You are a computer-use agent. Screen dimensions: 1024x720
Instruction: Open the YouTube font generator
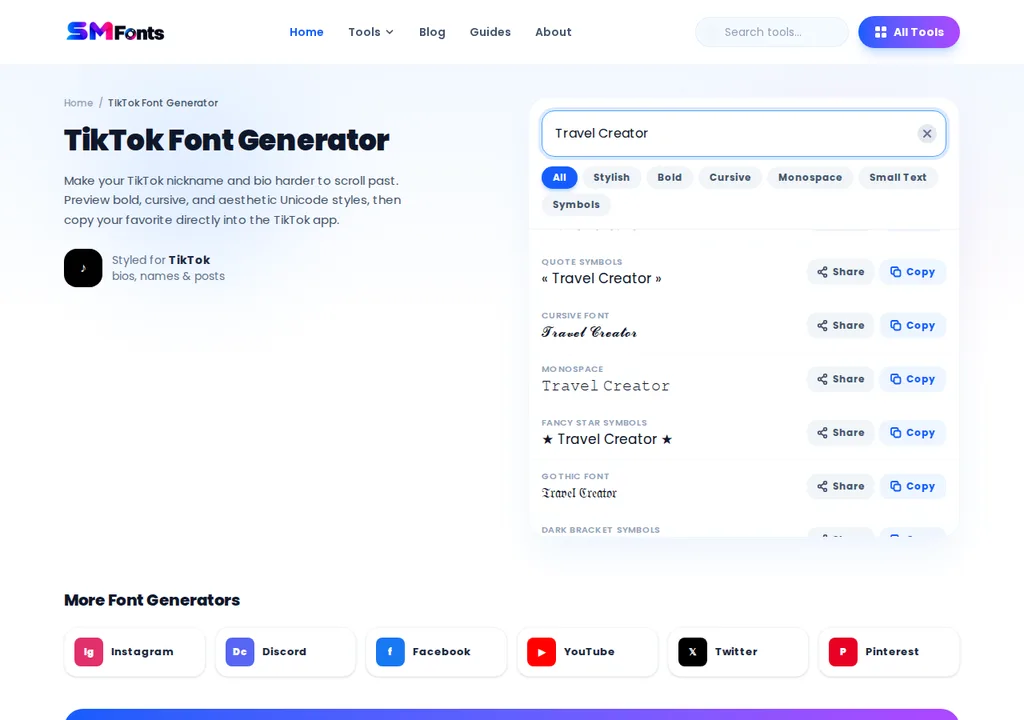[x=587, y=652]
